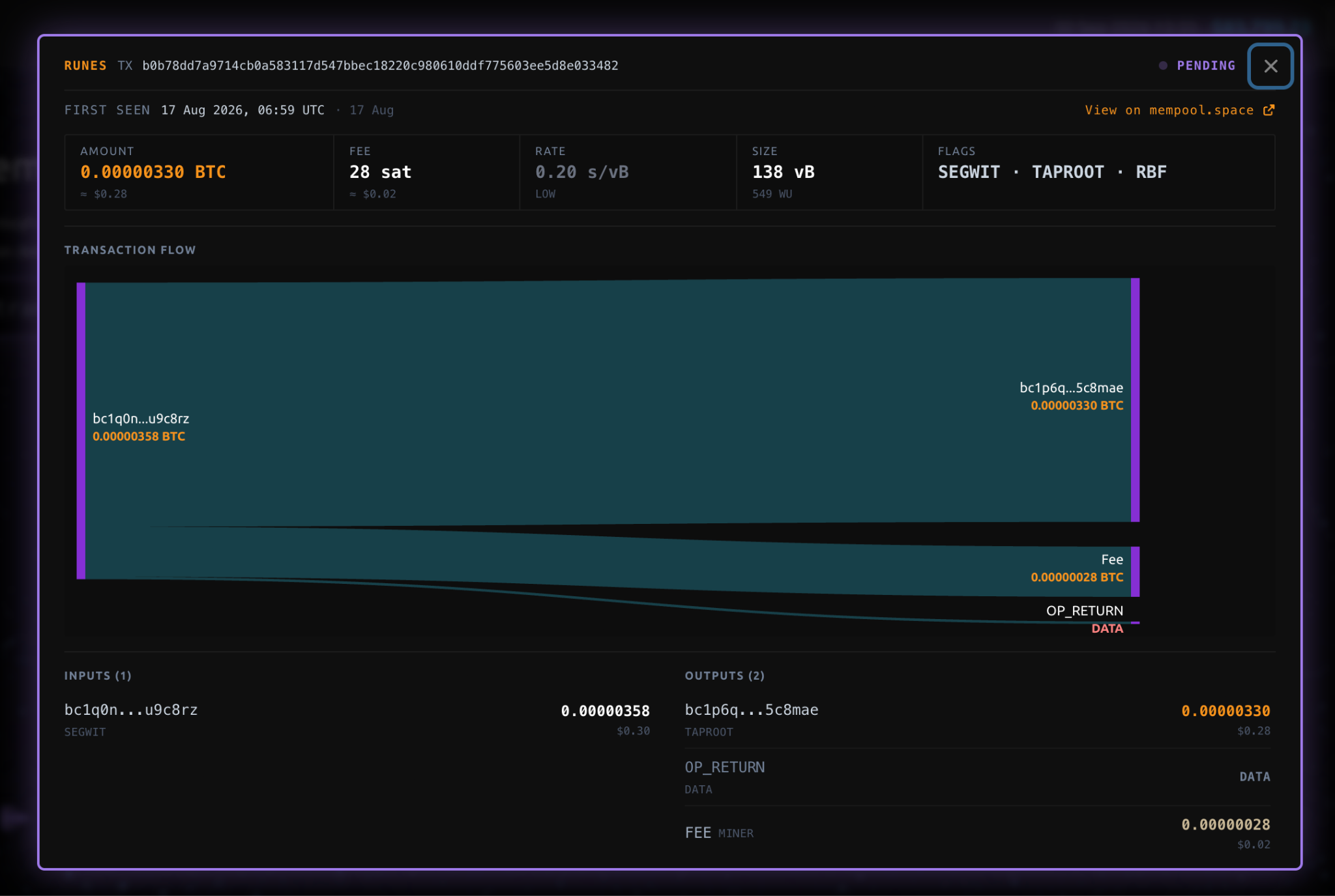This screenshot has width=1335, height=896.
Task: Click the OP_RETURN label in the flow diagram
Action: click(x=1085, y=611)
